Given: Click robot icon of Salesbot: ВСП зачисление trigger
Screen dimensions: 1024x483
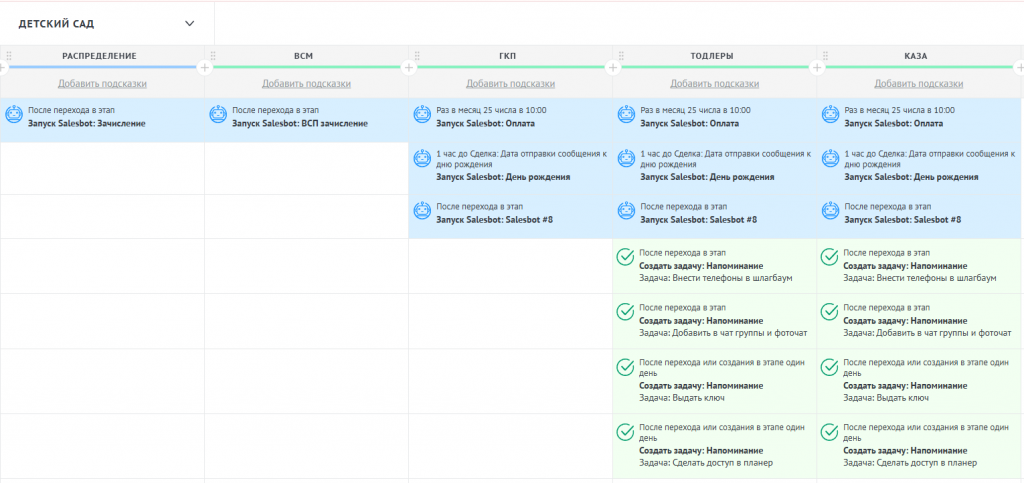Looking at the screenshot, I should [x=218, y=114].
